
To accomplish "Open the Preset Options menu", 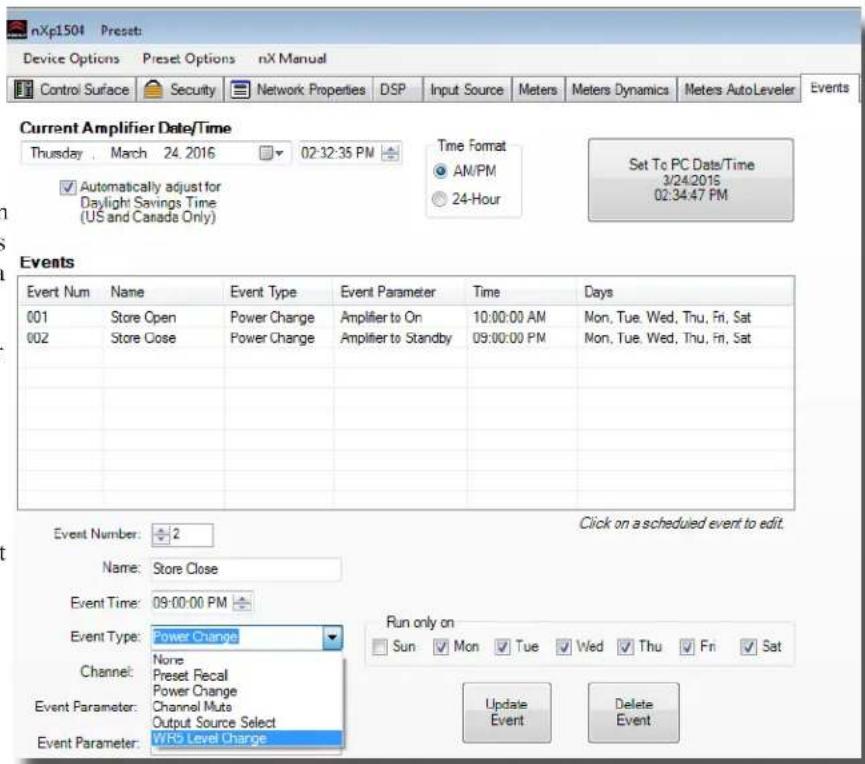I will tap(189, 58).
